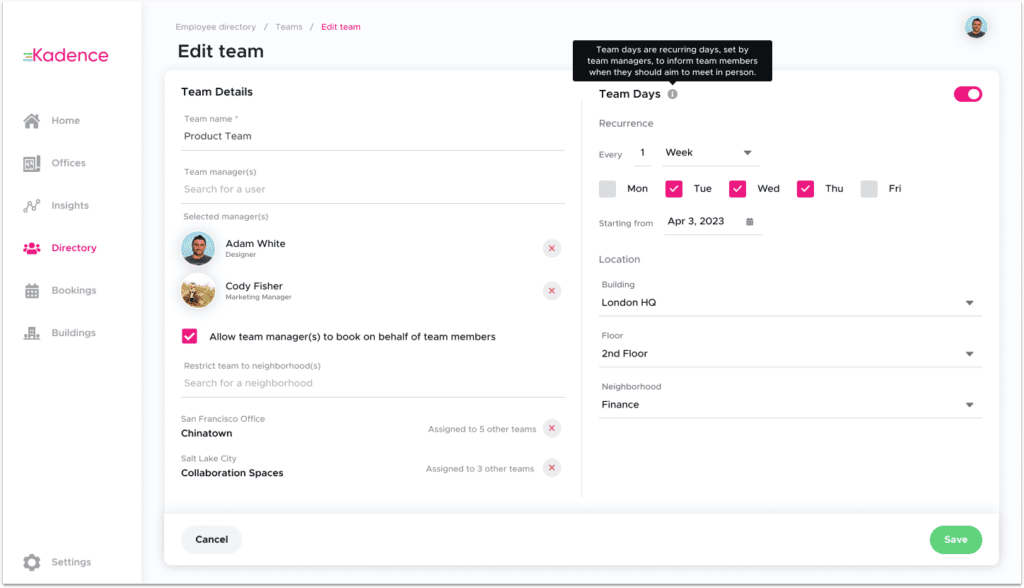This screenshot has width=1024, height=588.
Task: Click the Edit team breadcrumb
Action: (341, 27)
